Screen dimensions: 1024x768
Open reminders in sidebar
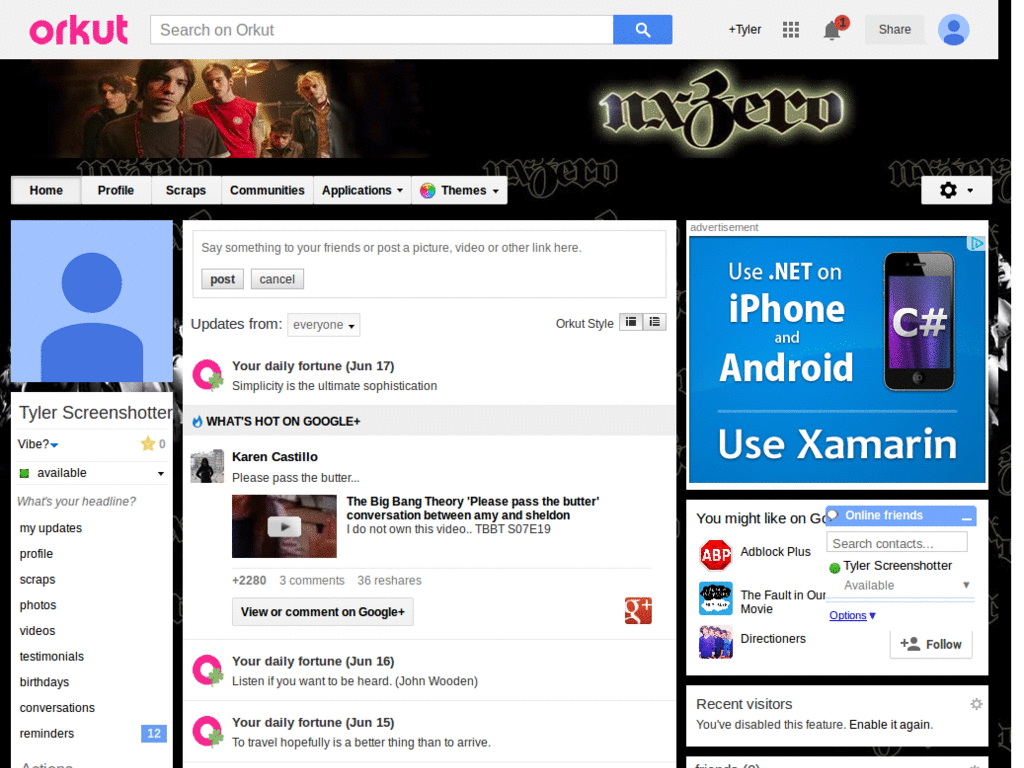point(47,733)
